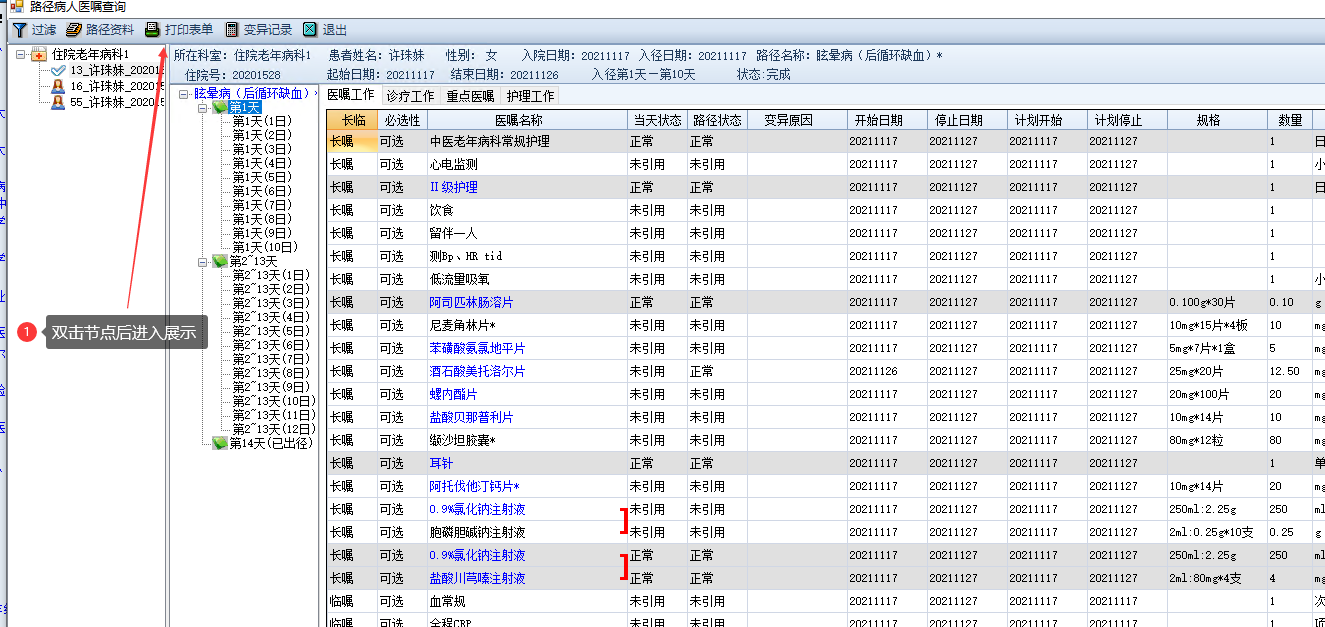
Task: Select 第1天(1日) in the pathway tree
Action: [262, 121]
